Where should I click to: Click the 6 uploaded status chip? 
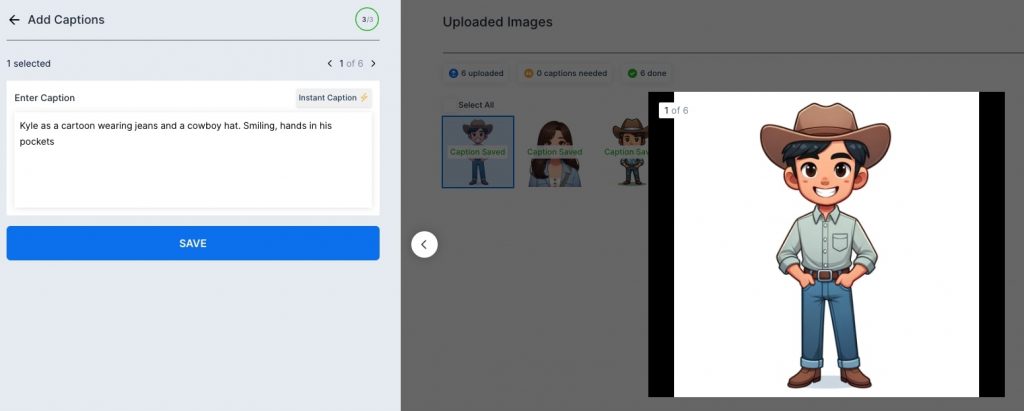(477, 73)
